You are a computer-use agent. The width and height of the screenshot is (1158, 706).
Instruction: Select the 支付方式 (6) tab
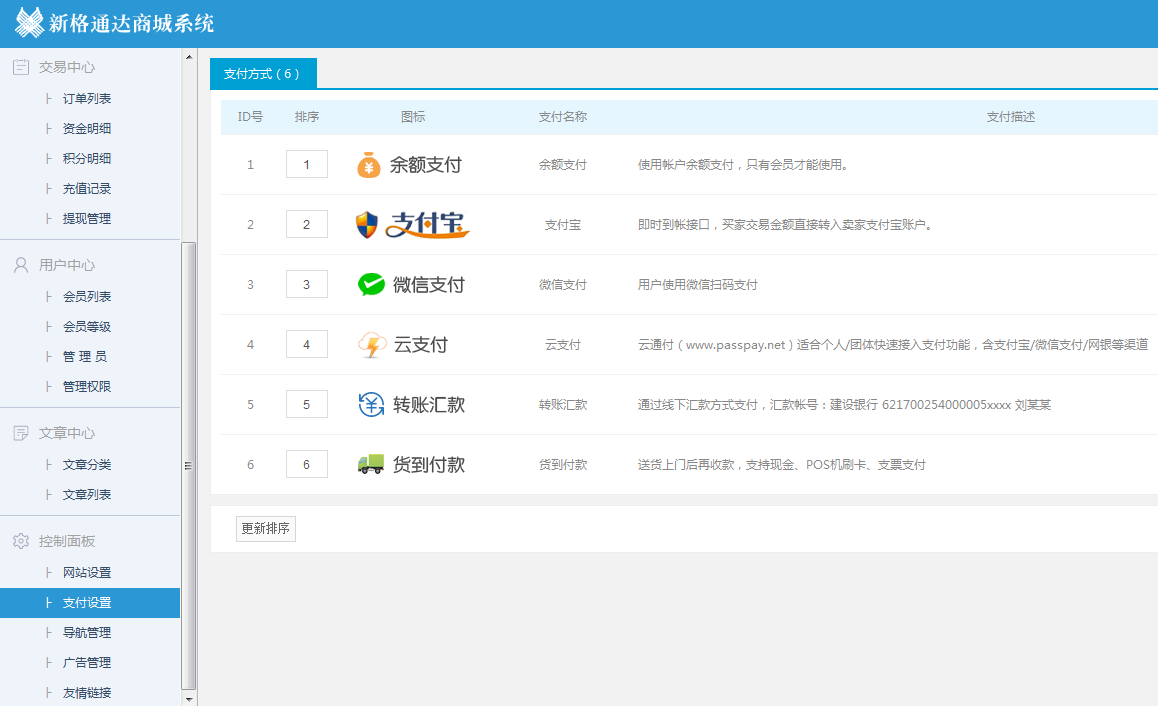point(262,74)
